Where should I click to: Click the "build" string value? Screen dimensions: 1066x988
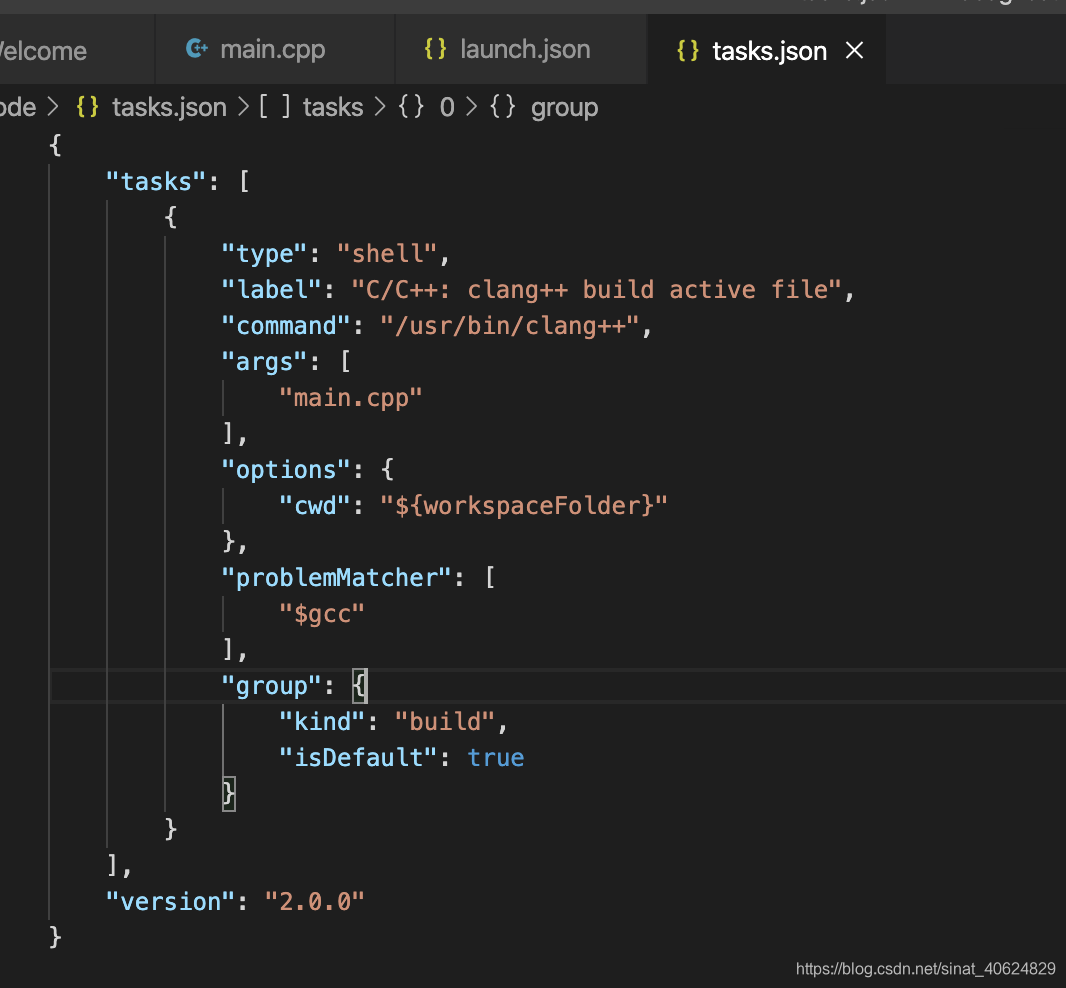click(x=445, y=722)
